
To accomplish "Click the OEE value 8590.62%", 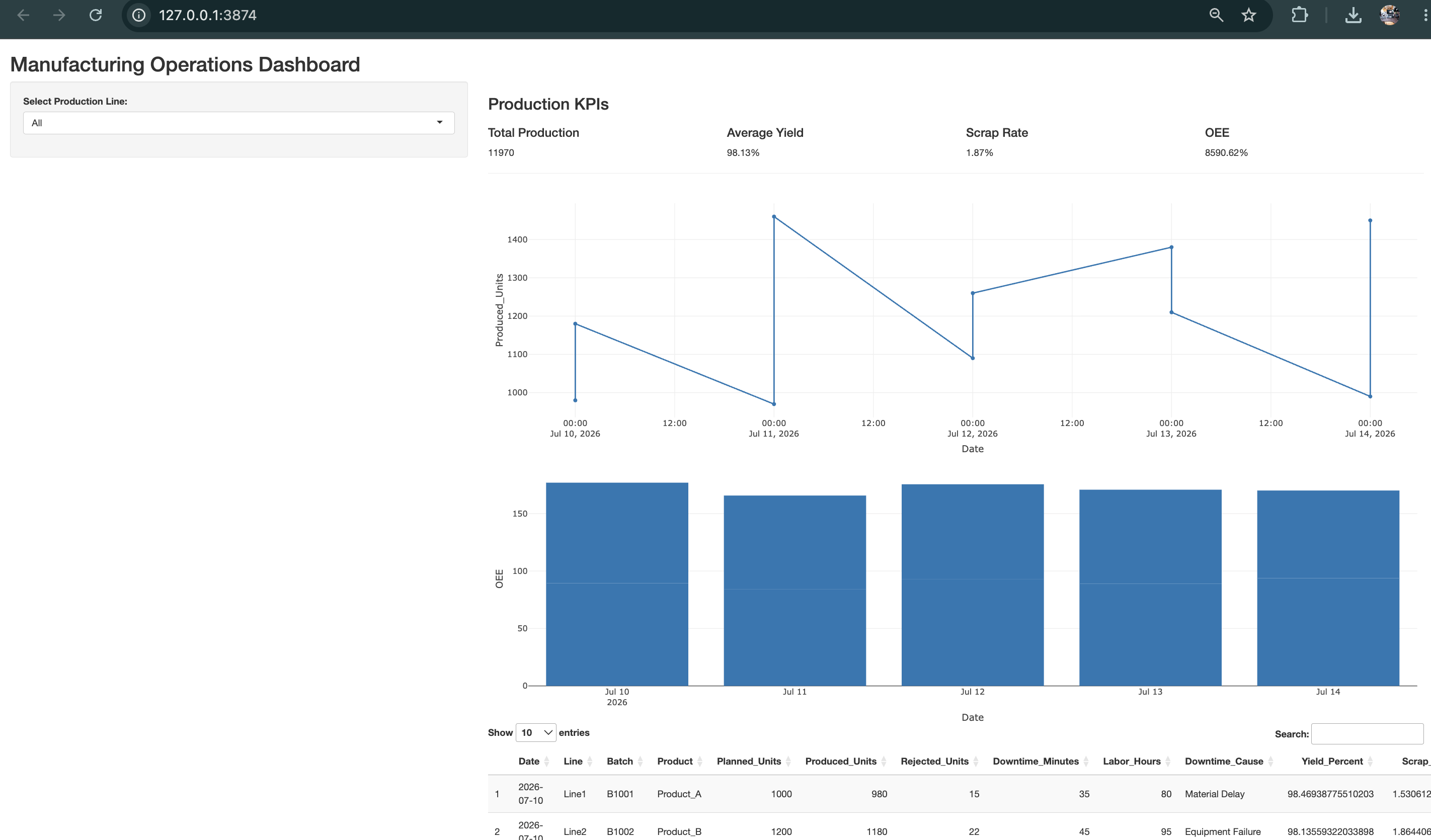I will tap(1226, 153).
